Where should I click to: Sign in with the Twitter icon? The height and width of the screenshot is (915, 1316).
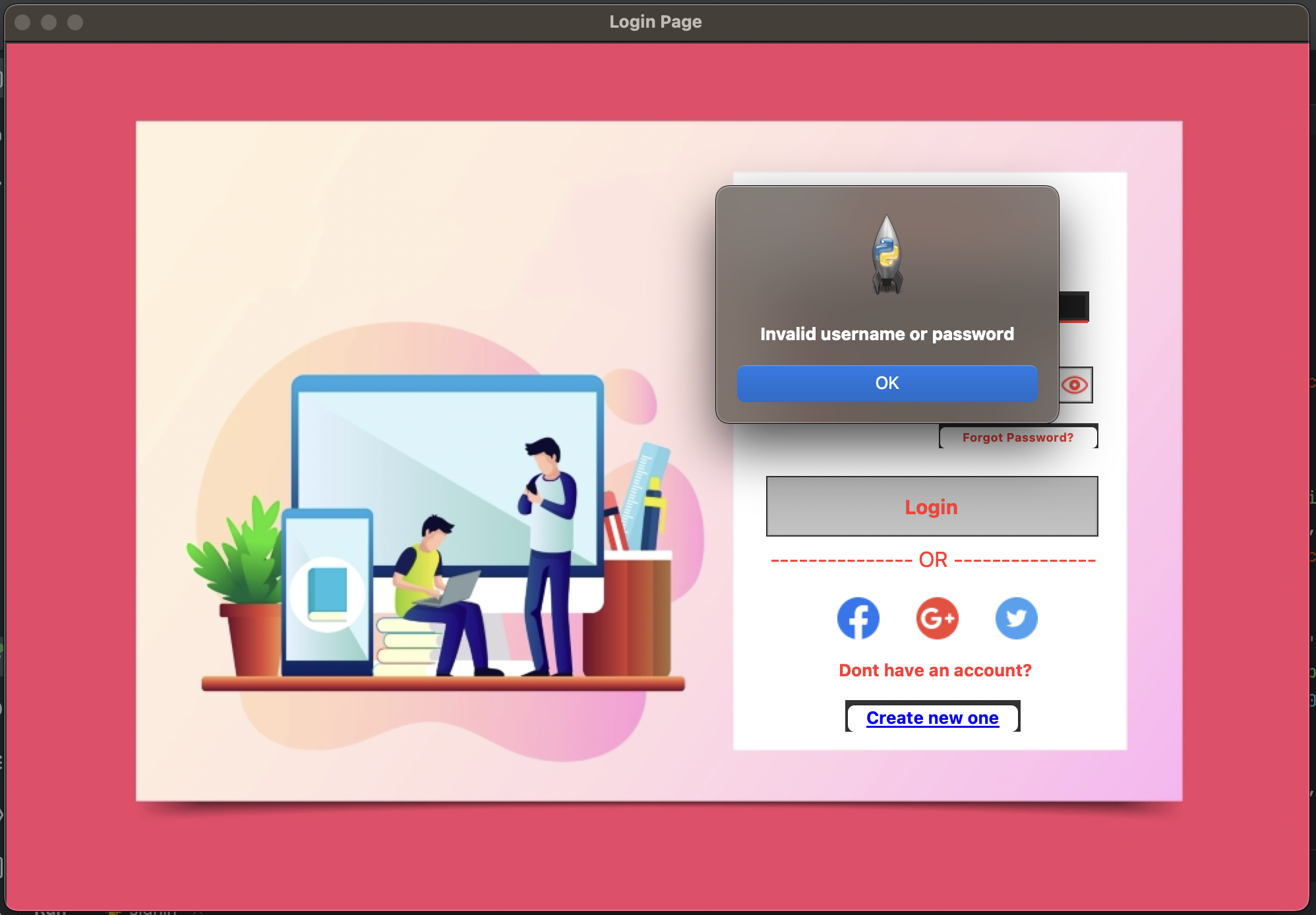tap(1016, 618)
